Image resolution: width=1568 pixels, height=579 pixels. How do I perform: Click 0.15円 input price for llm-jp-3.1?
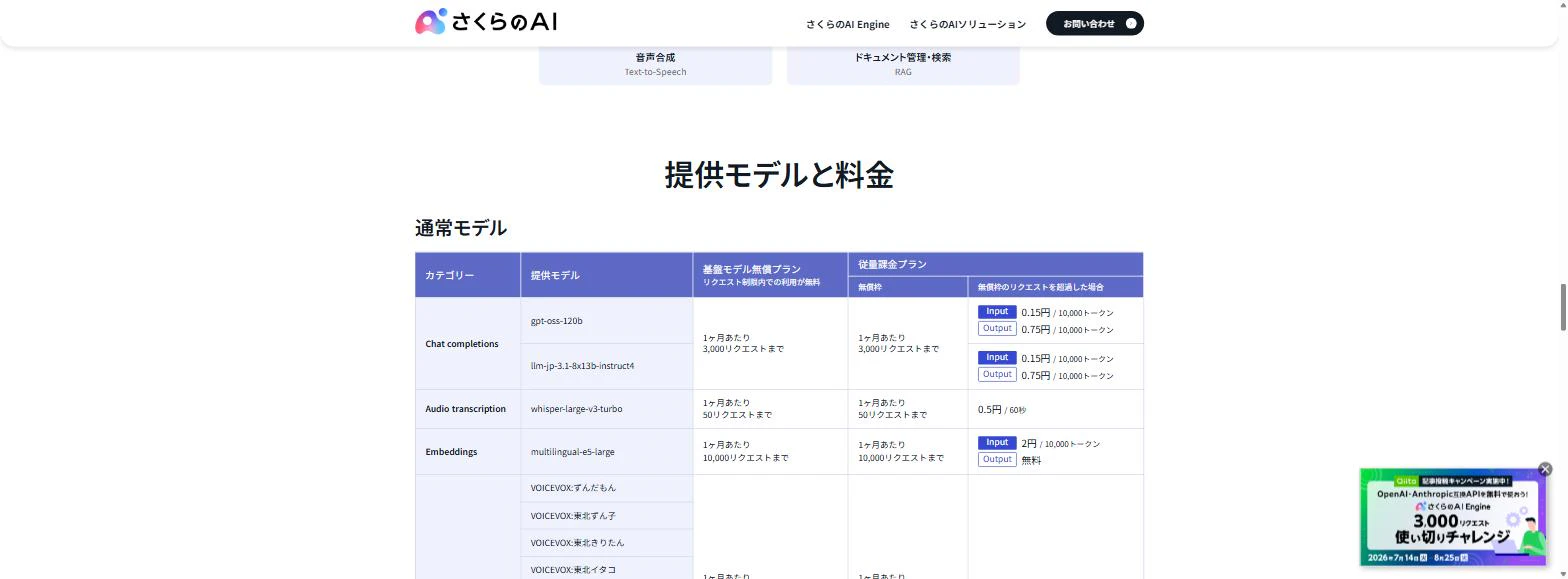click(x=1067, y=359)
